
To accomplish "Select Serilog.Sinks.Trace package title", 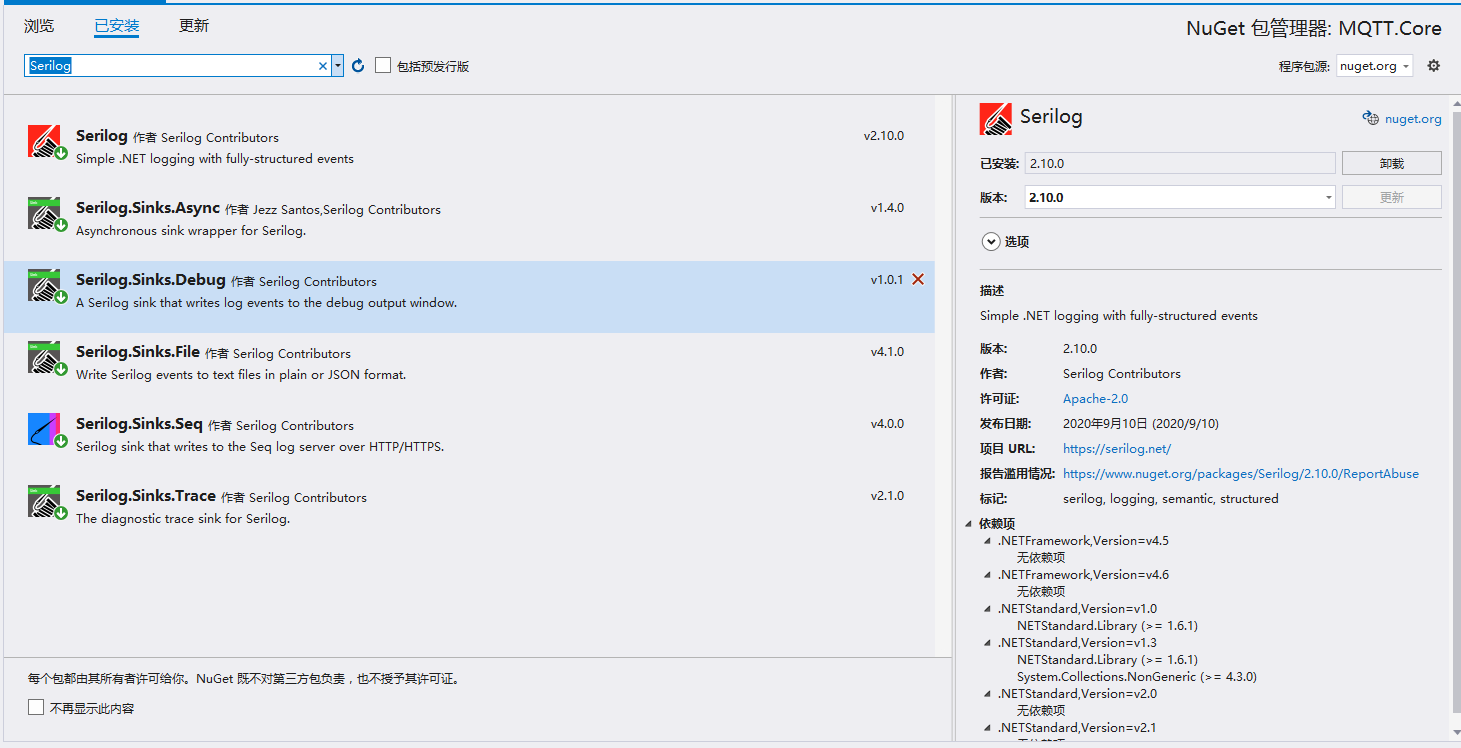I will 146,496.
